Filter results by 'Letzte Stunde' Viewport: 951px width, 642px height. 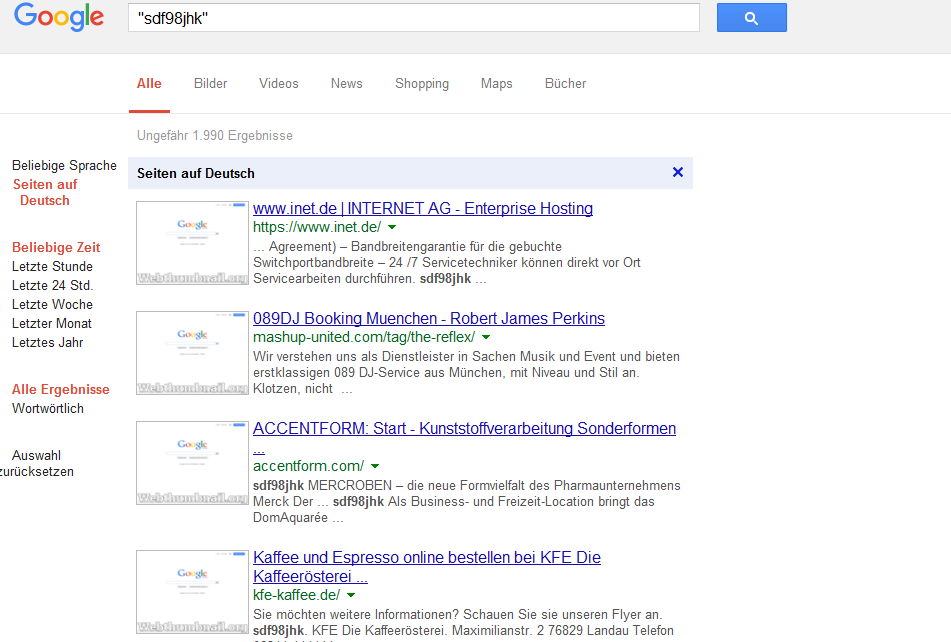[52, 266]
